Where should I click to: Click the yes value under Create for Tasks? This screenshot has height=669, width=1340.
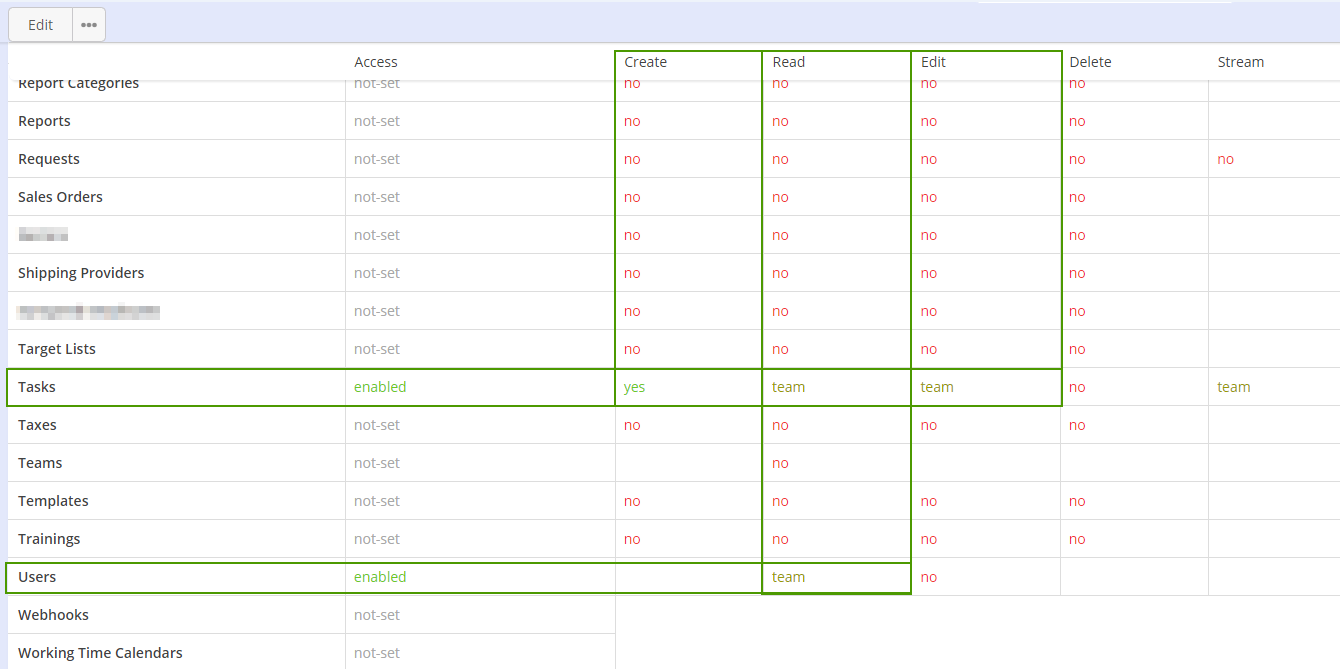click(x=635, y=387)
